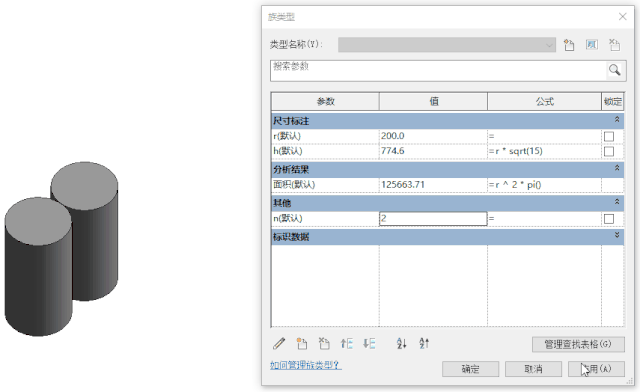
Task: Click the 锁定 column header
Action: (613, 102)
